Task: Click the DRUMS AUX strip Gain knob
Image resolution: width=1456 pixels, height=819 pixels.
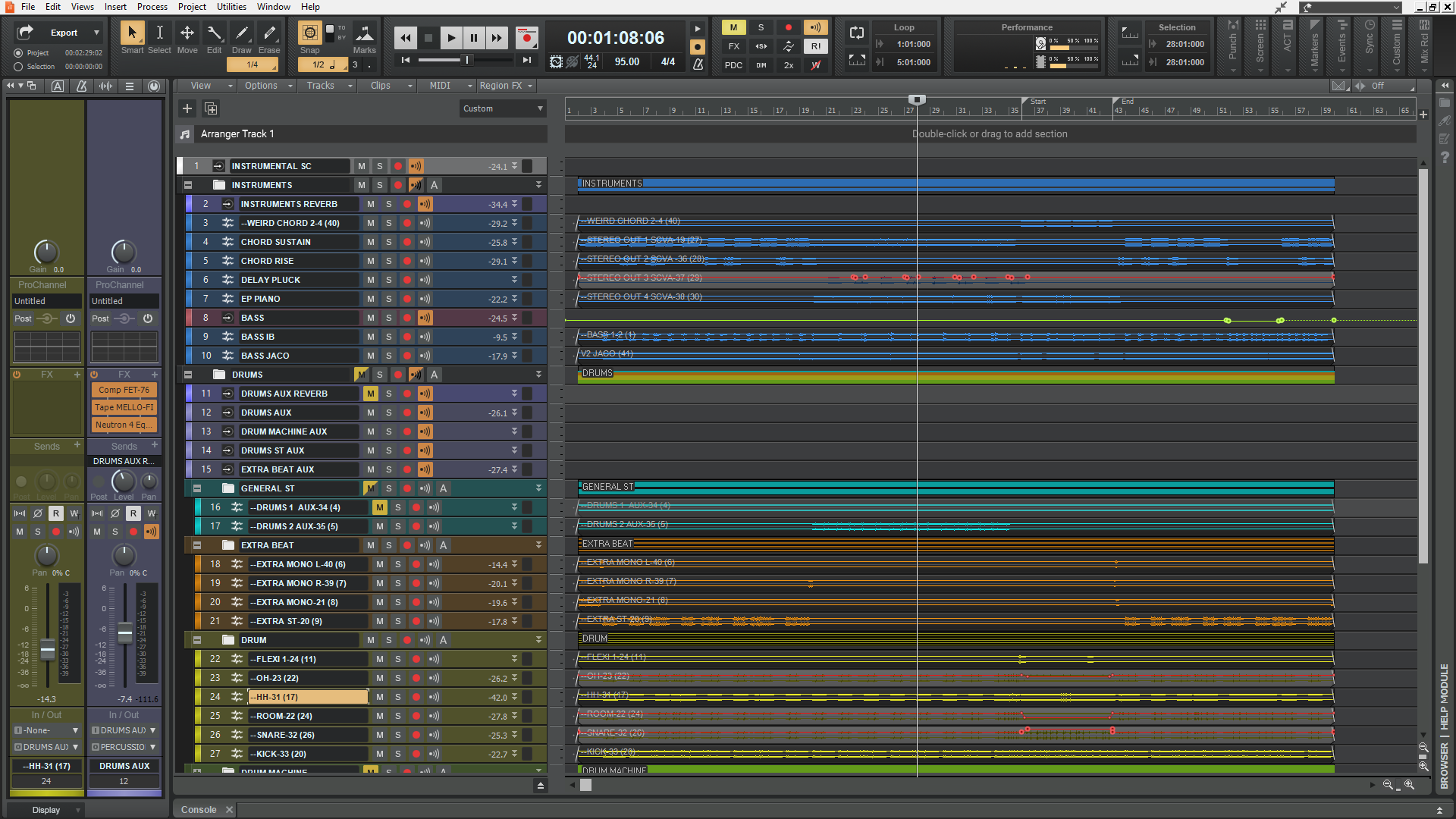Action: (x=124, y=251)
